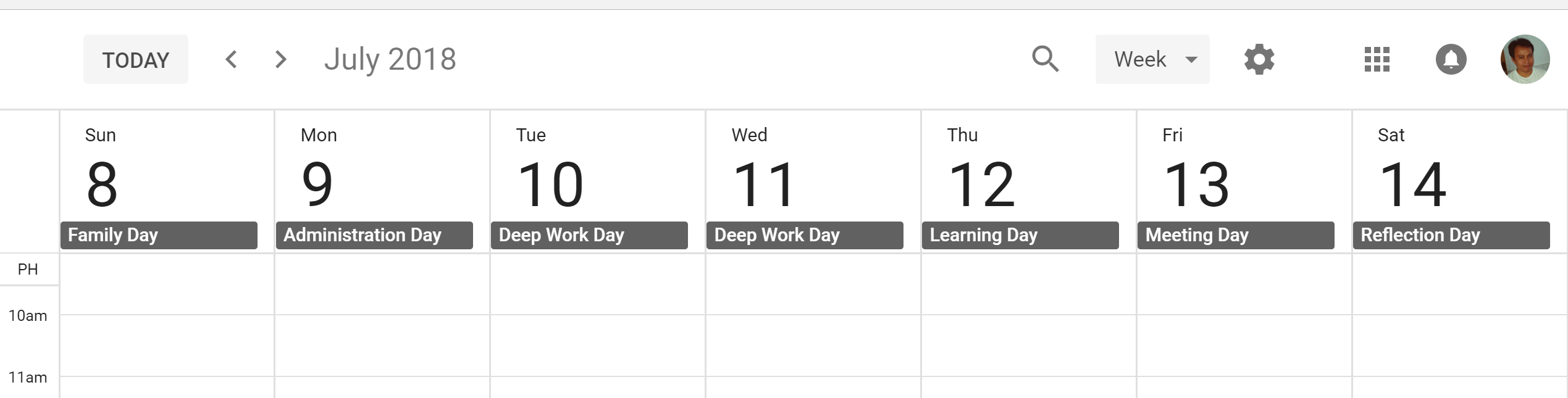Select the Deep Work Day event on Tuesday
Viewport: 1568px width, 398px height.
[589, 235]
